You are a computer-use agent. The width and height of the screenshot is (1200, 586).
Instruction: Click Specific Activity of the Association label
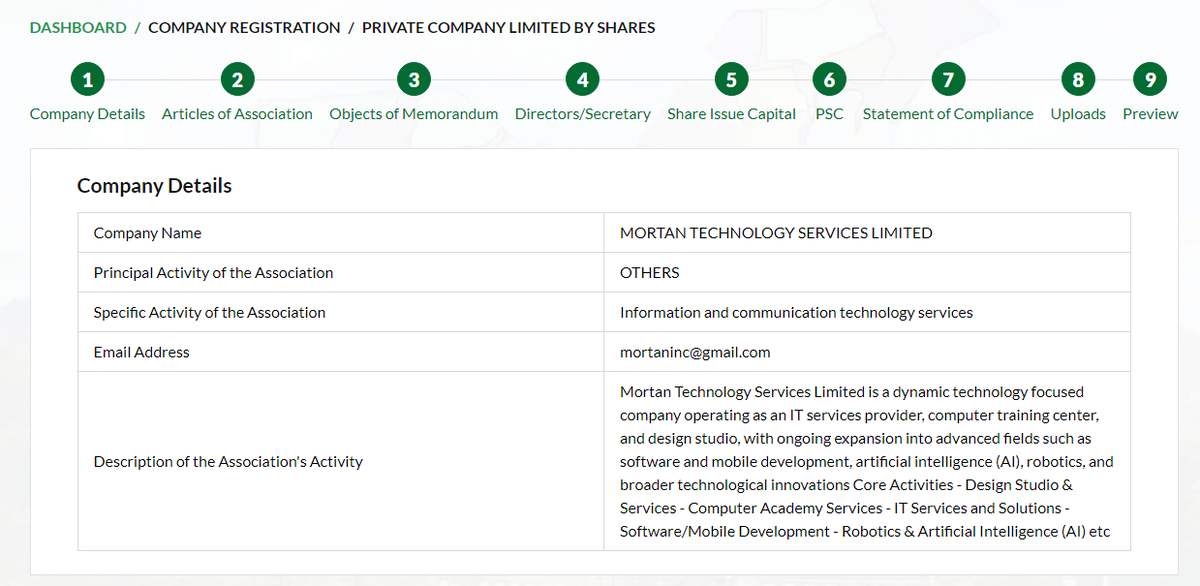pyautogui.click(x=210, y=313)
